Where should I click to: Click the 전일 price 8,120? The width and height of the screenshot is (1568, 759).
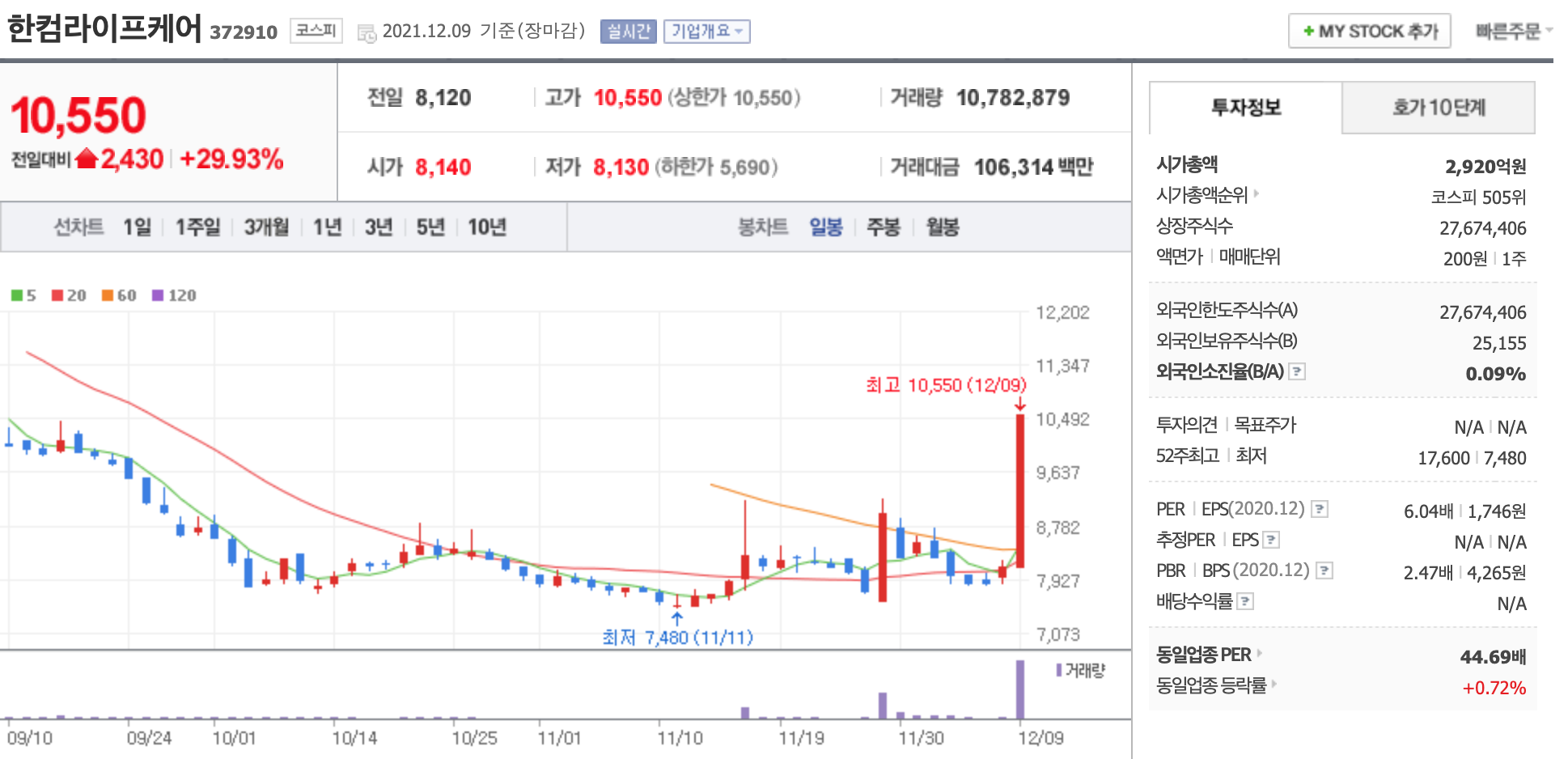(x=443, y=98)
